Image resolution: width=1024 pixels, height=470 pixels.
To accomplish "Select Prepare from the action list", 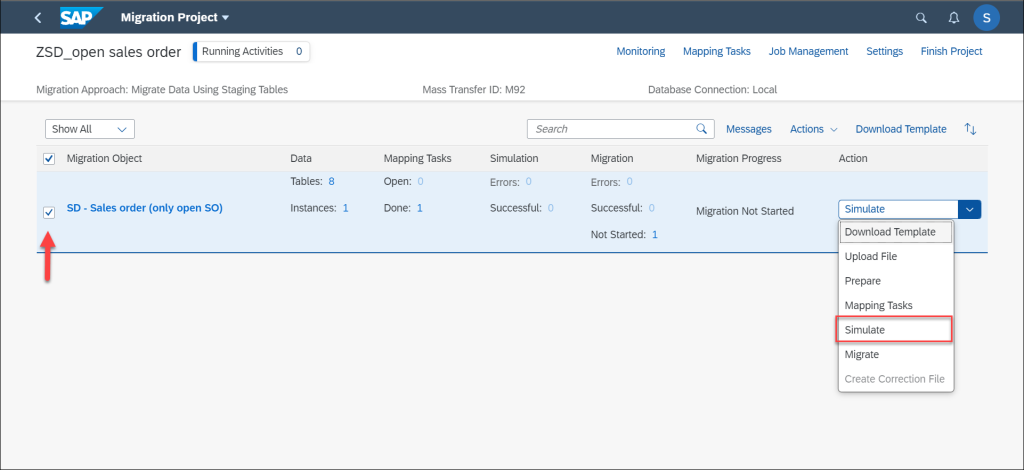I will click(895, 281).
